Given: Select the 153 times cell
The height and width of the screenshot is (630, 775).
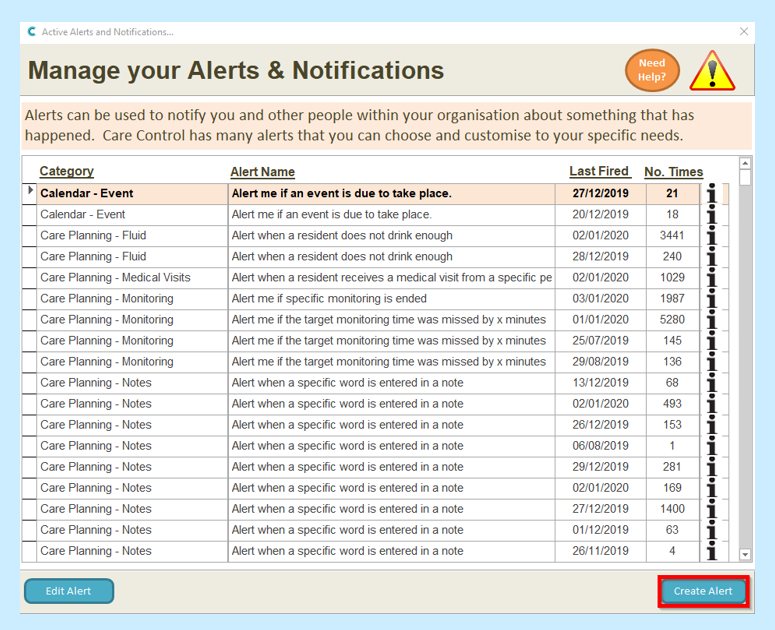Looking at the screenshot, I should point(673,425).
